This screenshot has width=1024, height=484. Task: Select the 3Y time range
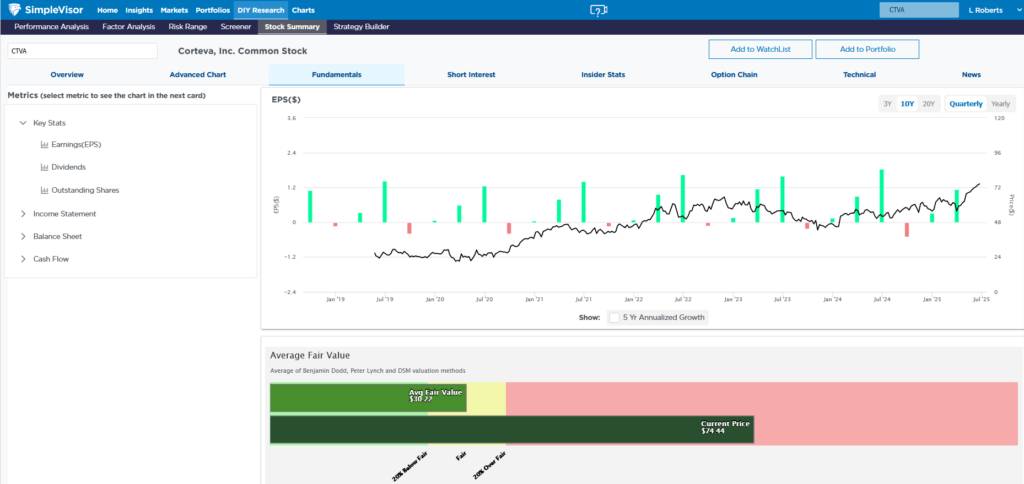tap(886, 104)
